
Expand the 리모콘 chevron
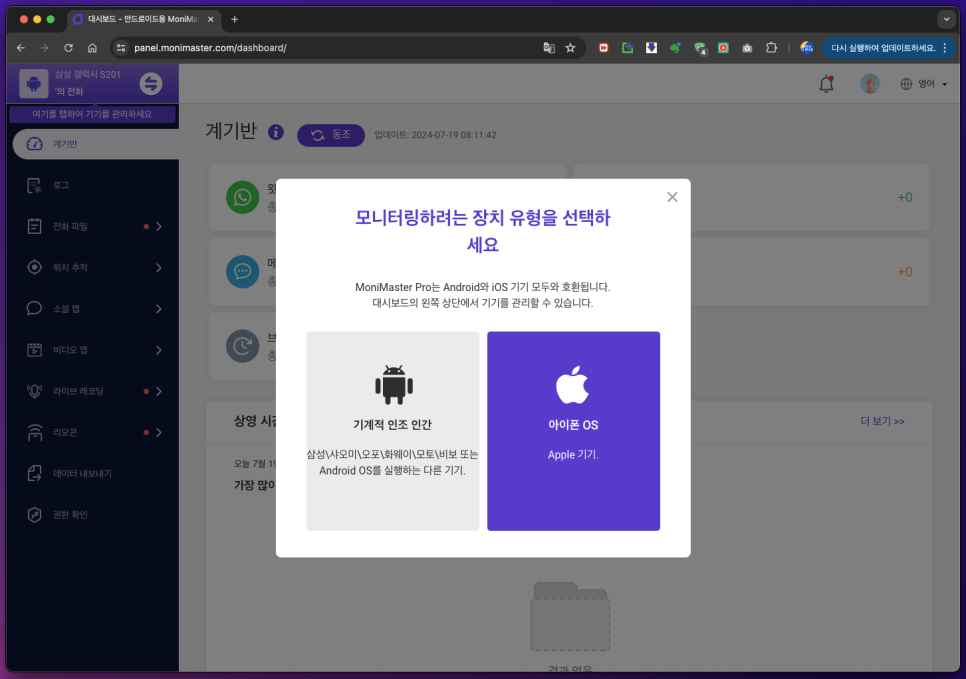159,433
